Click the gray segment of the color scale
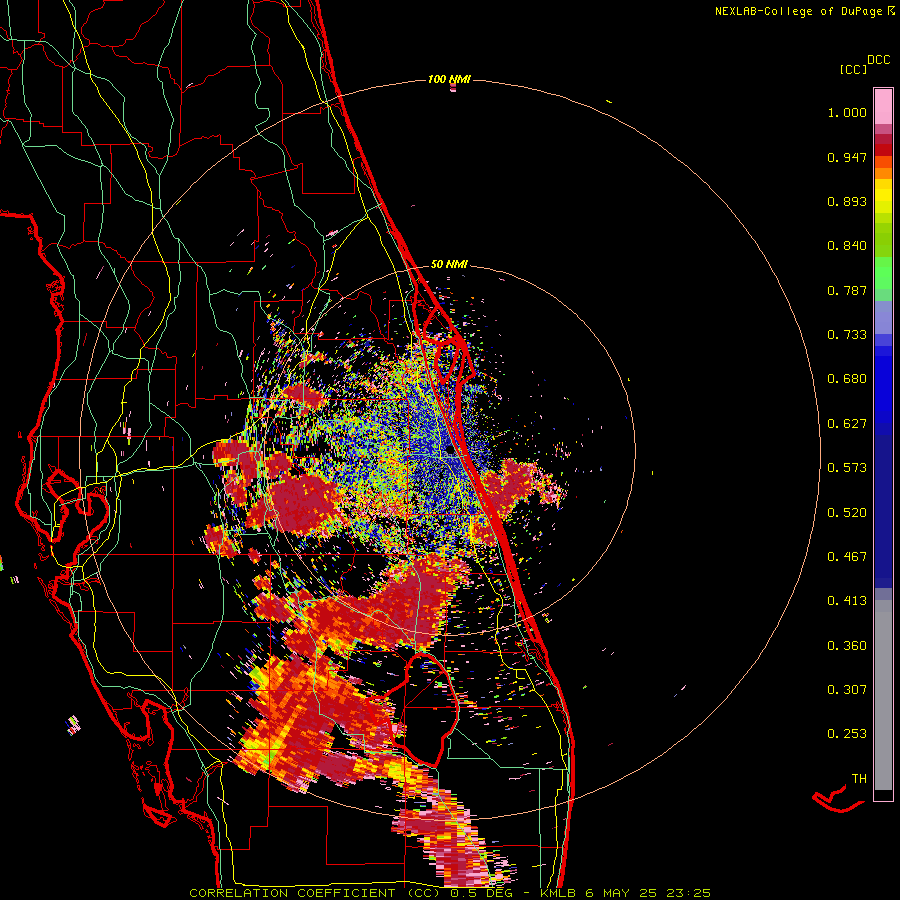Viewport: 900px width, 900px height. [883, 695]
